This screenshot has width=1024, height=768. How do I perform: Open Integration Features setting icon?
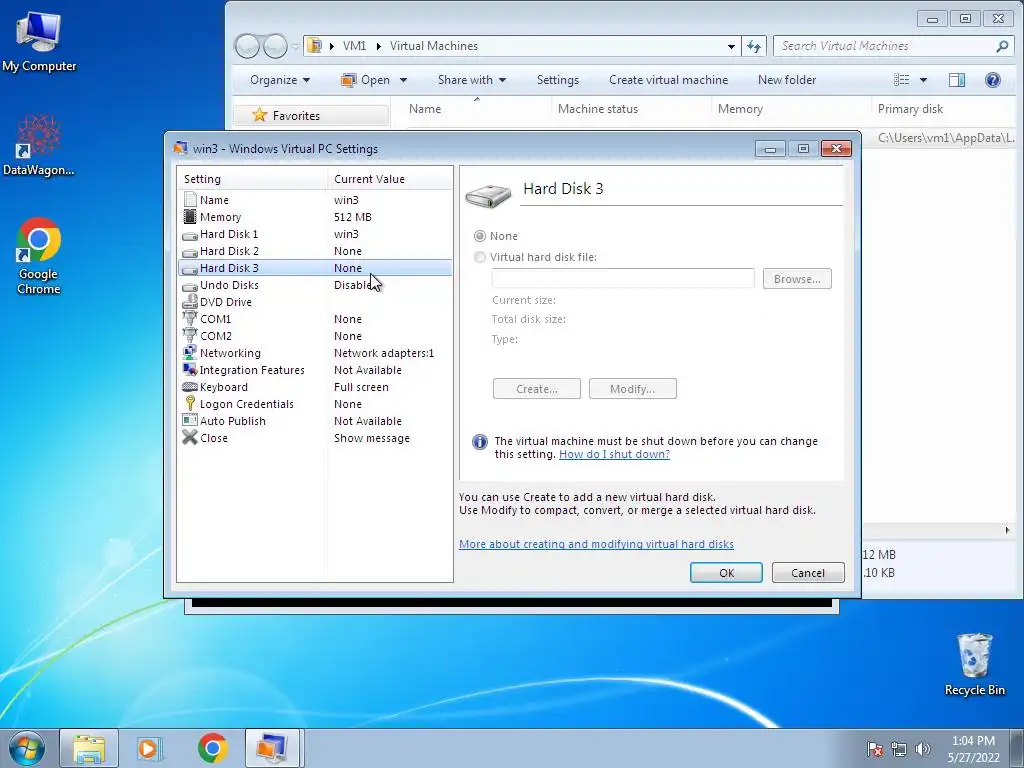coord(189,370)
